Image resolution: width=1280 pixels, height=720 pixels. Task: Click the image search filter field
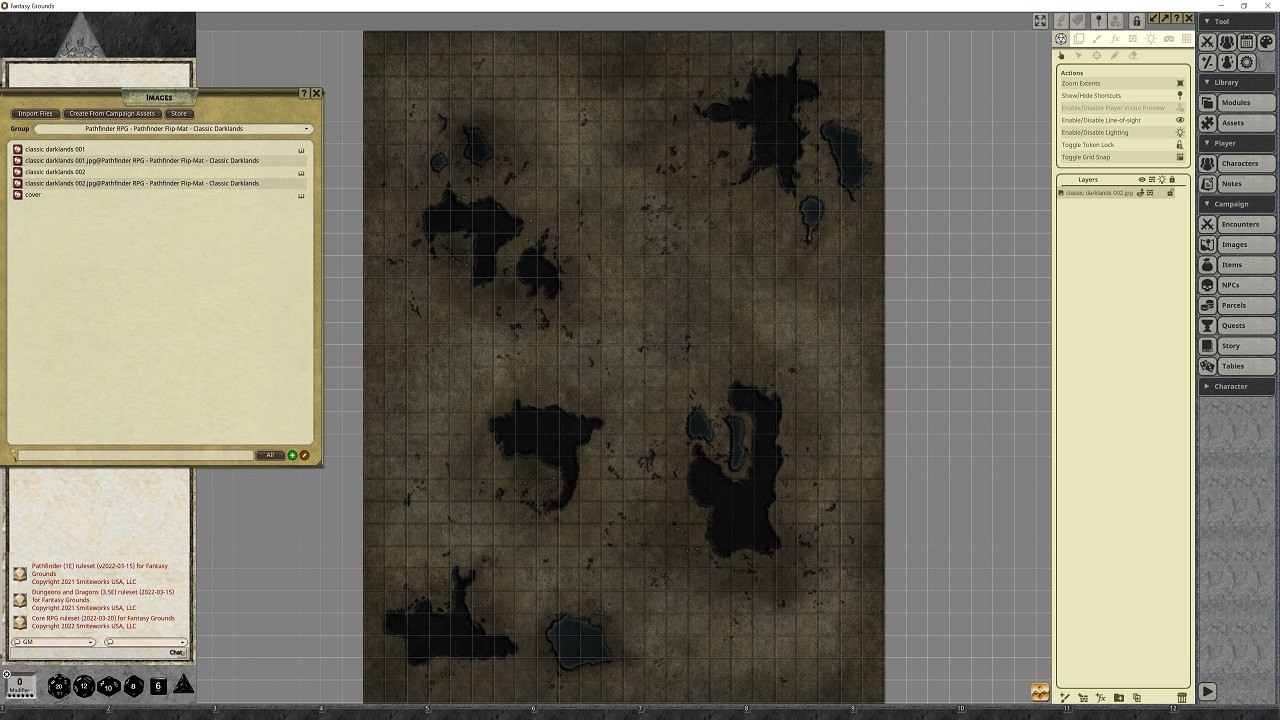(135, 455)
